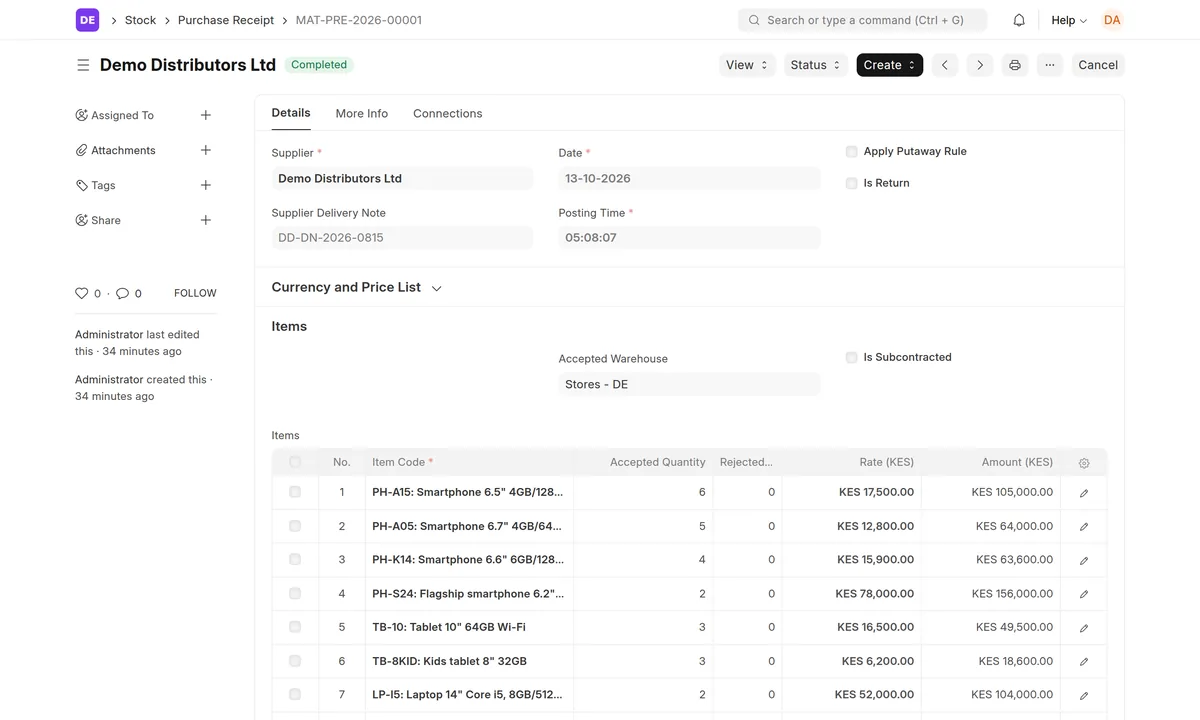
Task: Click item cell TB-8KID Kids tablet
Action: point(469,661)
